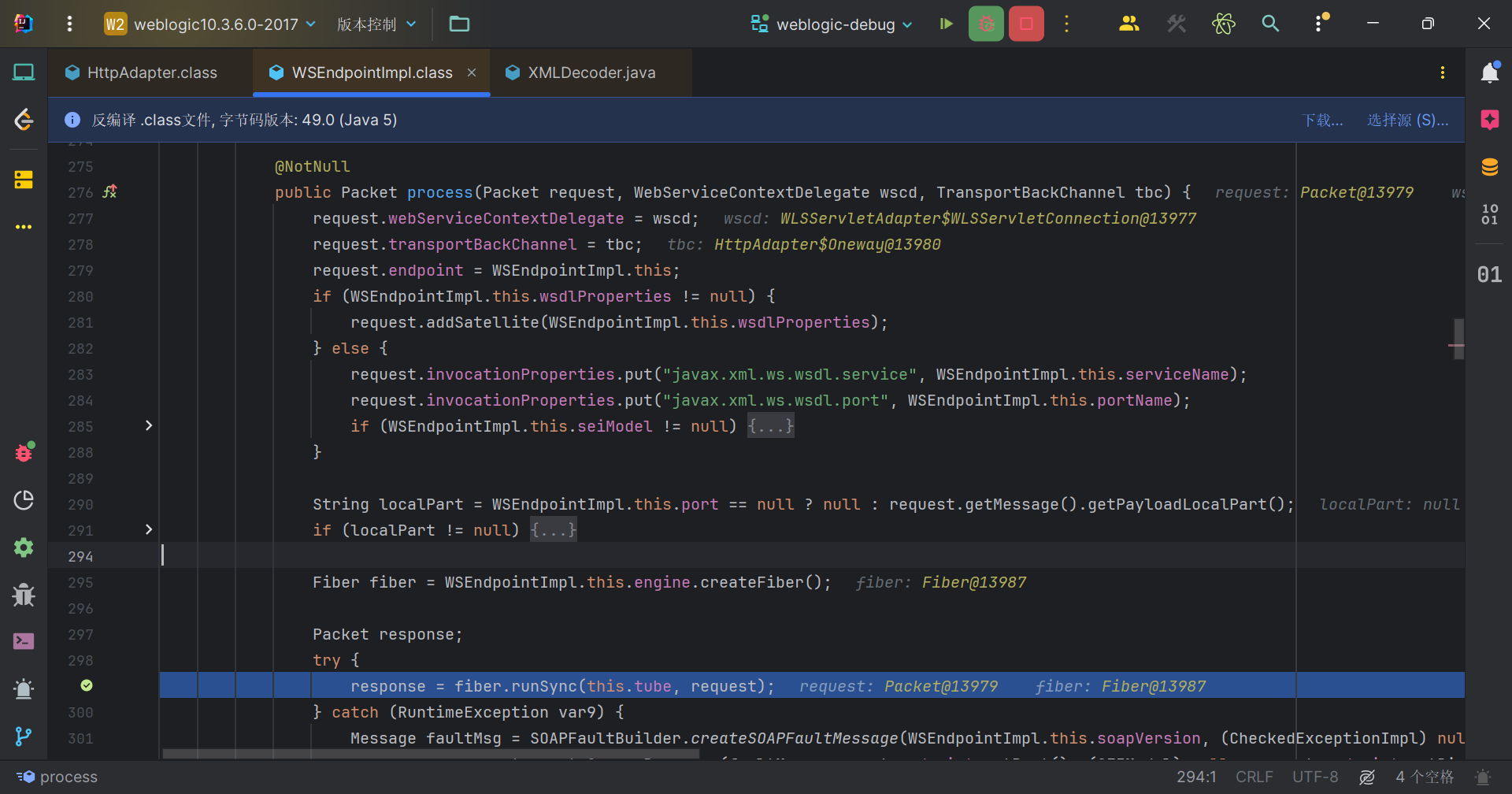Viewport: 1512px width, 794px height.
Task: Select the WSEndpointImpl.class tab
Action: tap(372, 72)
